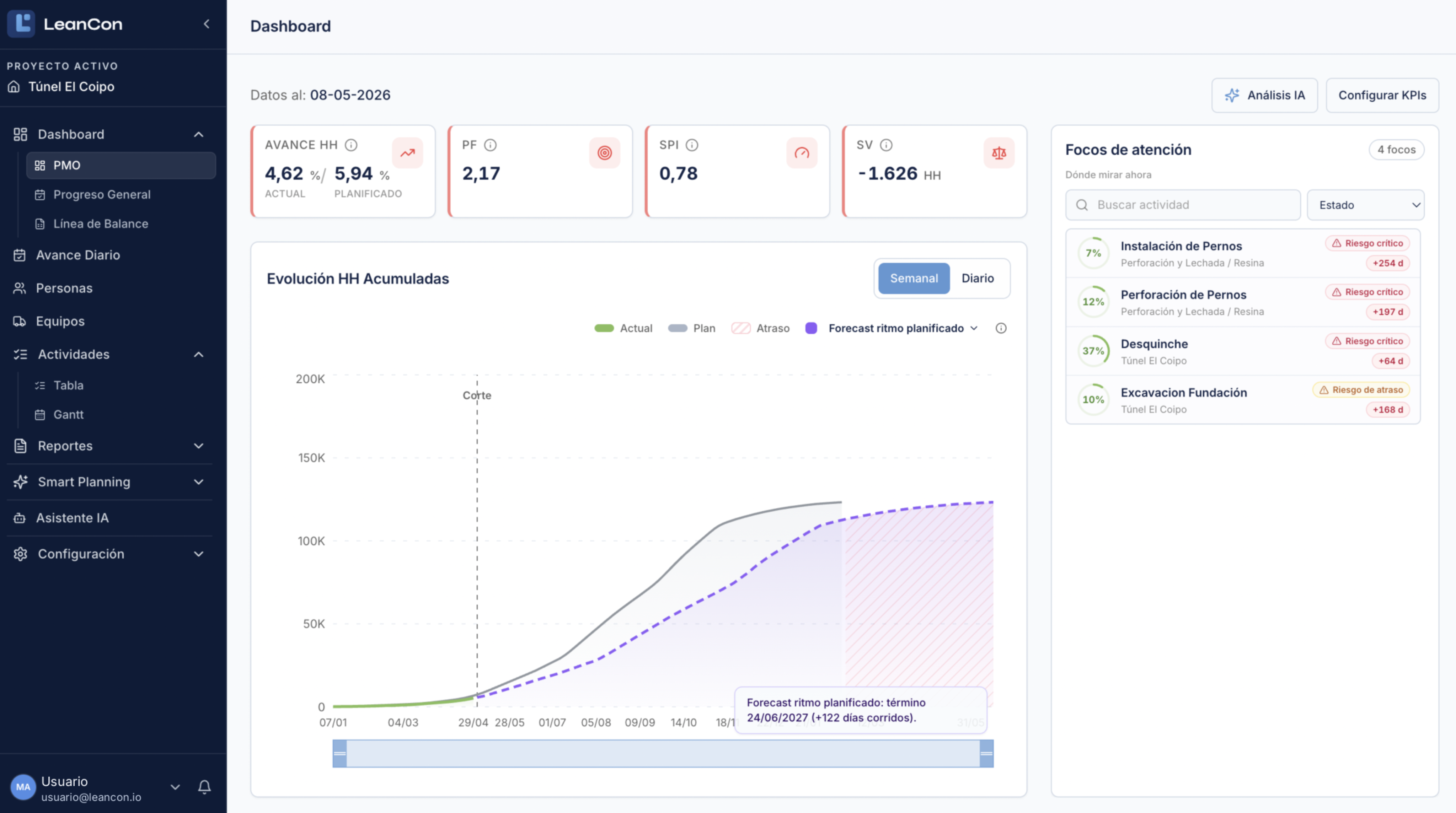
Task: Click the Reportes document icon
Action: coord(20,446)
